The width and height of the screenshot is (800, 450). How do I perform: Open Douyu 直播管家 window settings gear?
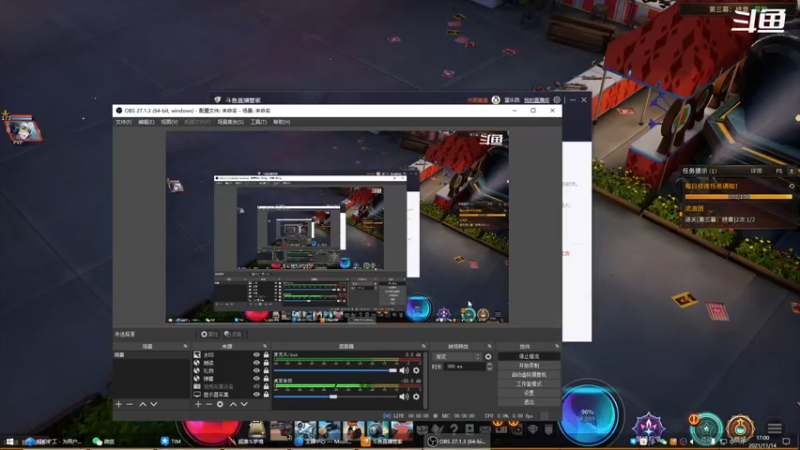tap(557, 100)
